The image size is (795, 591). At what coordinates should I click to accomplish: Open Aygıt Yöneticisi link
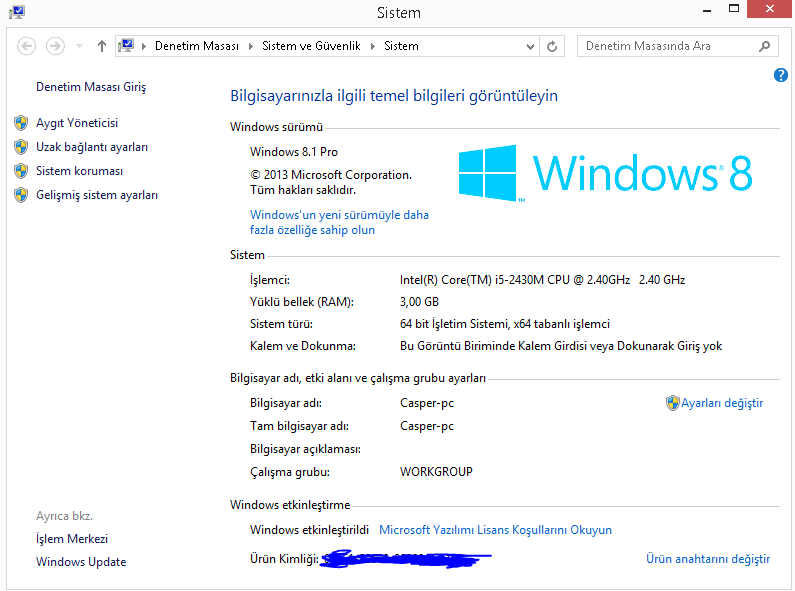pos(77,123)
